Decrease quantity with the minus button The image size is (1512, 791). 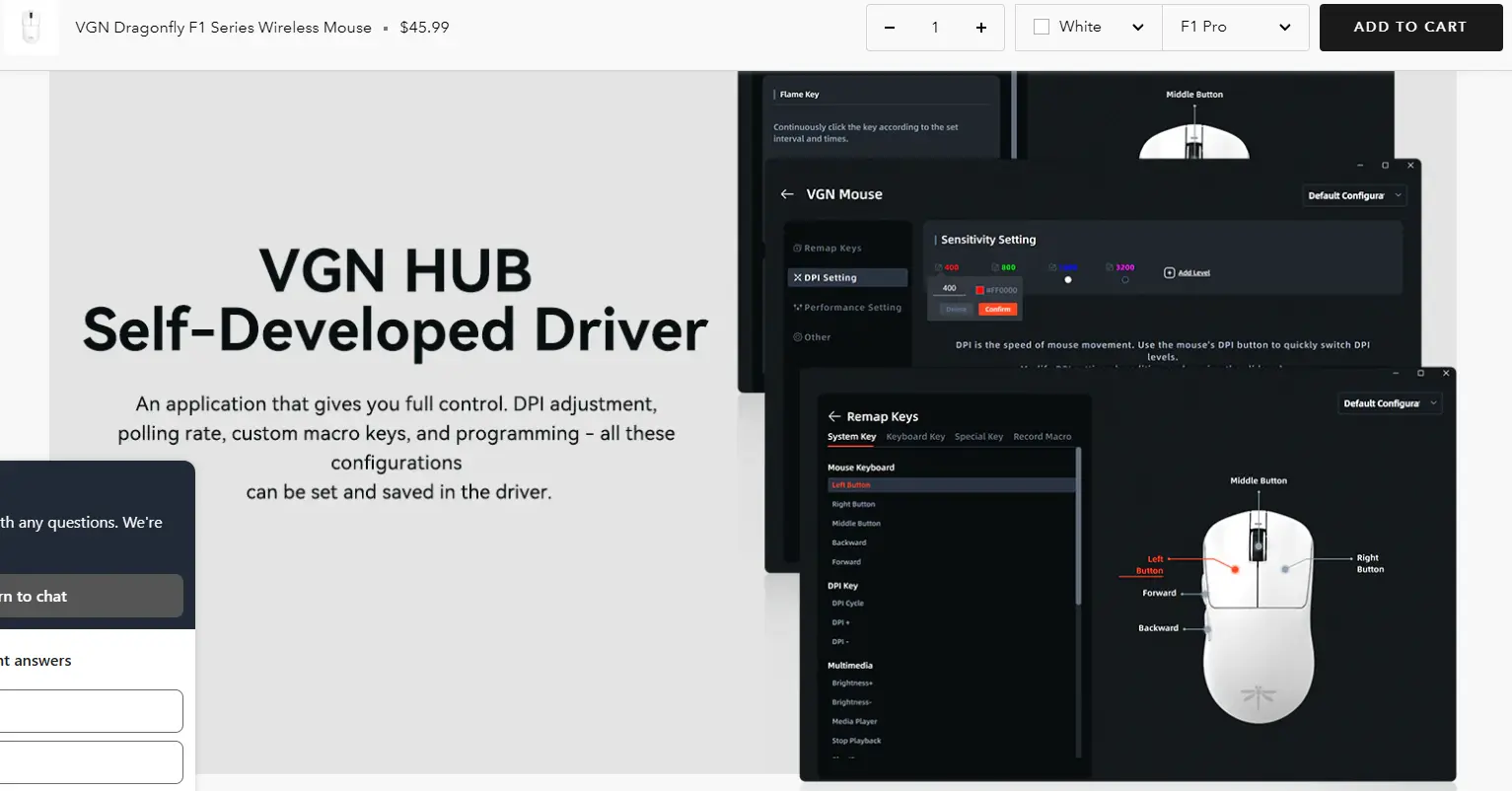point(890,28)
